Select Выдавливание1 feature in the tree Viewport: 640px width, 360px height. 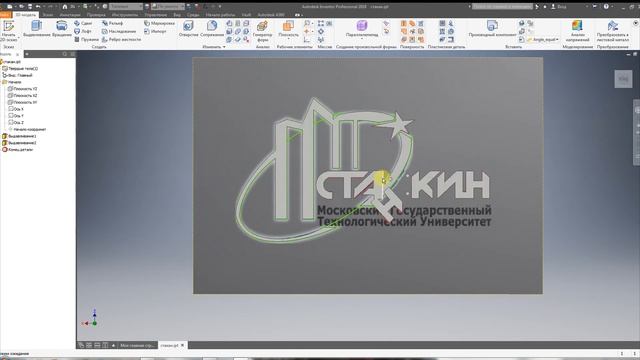pyautogui.click(x=19, y=136)
